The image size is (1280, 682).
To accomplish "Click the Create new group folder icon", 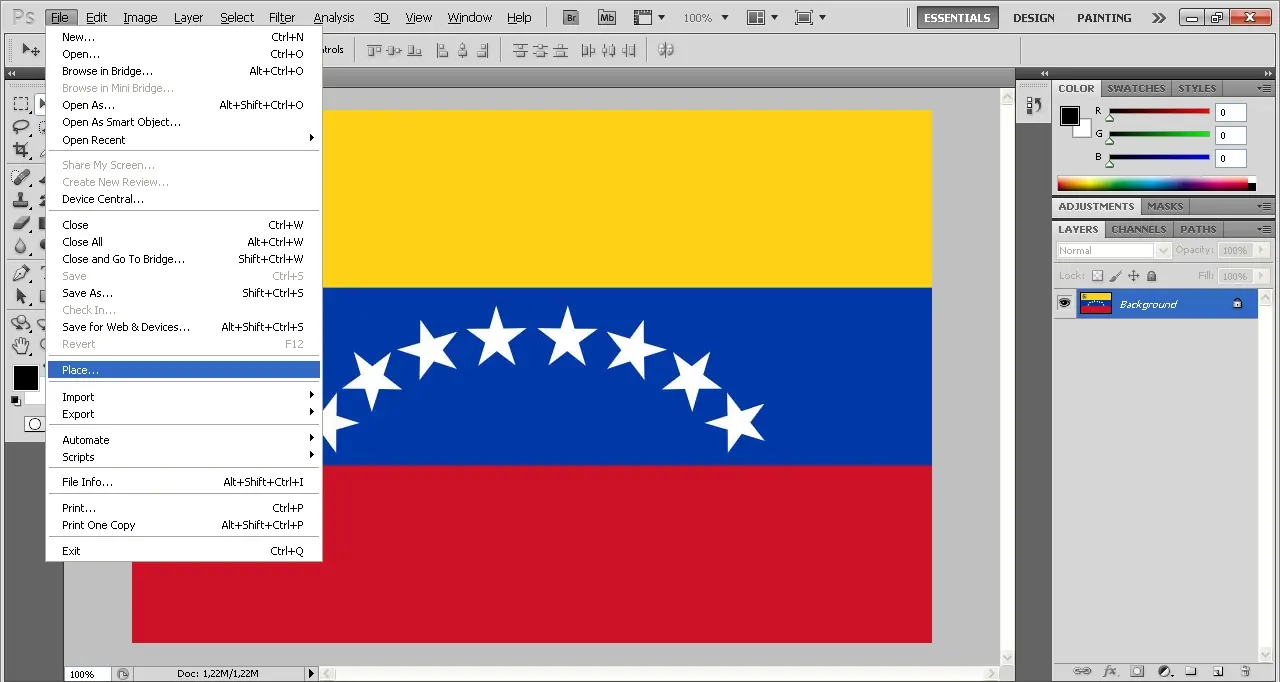I will 1191,671.
